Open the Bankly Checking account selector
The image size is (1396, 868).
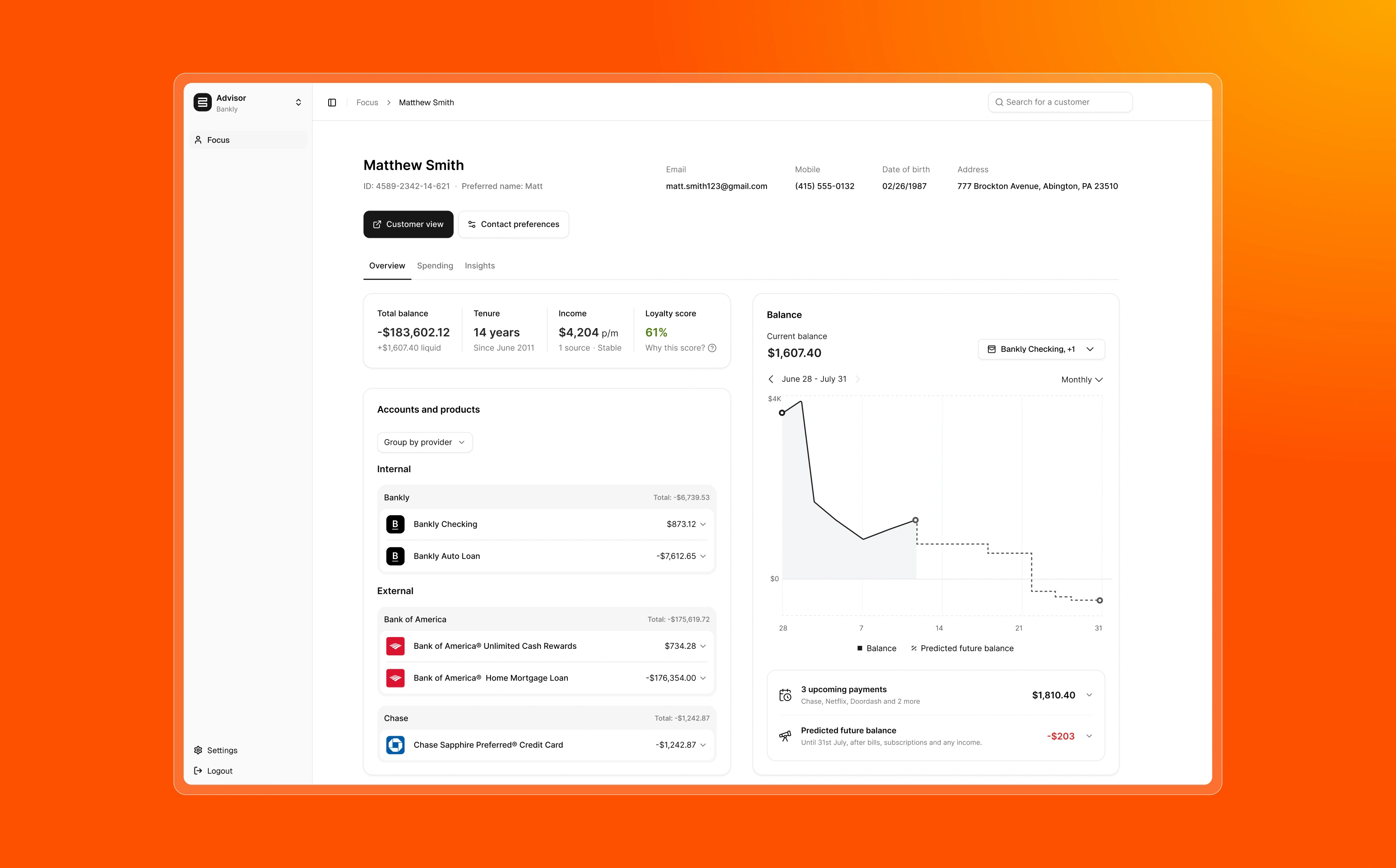1040,349
